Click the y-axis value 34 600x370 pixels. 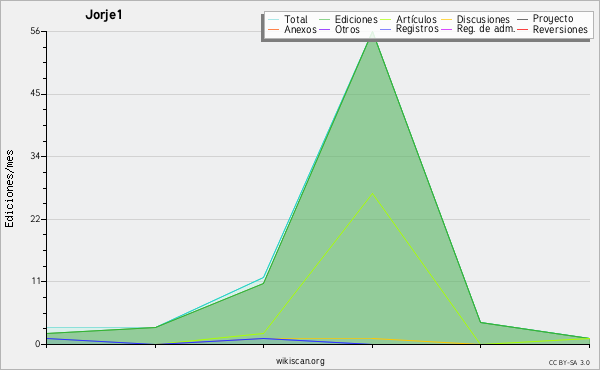click(x=35, y=156)
